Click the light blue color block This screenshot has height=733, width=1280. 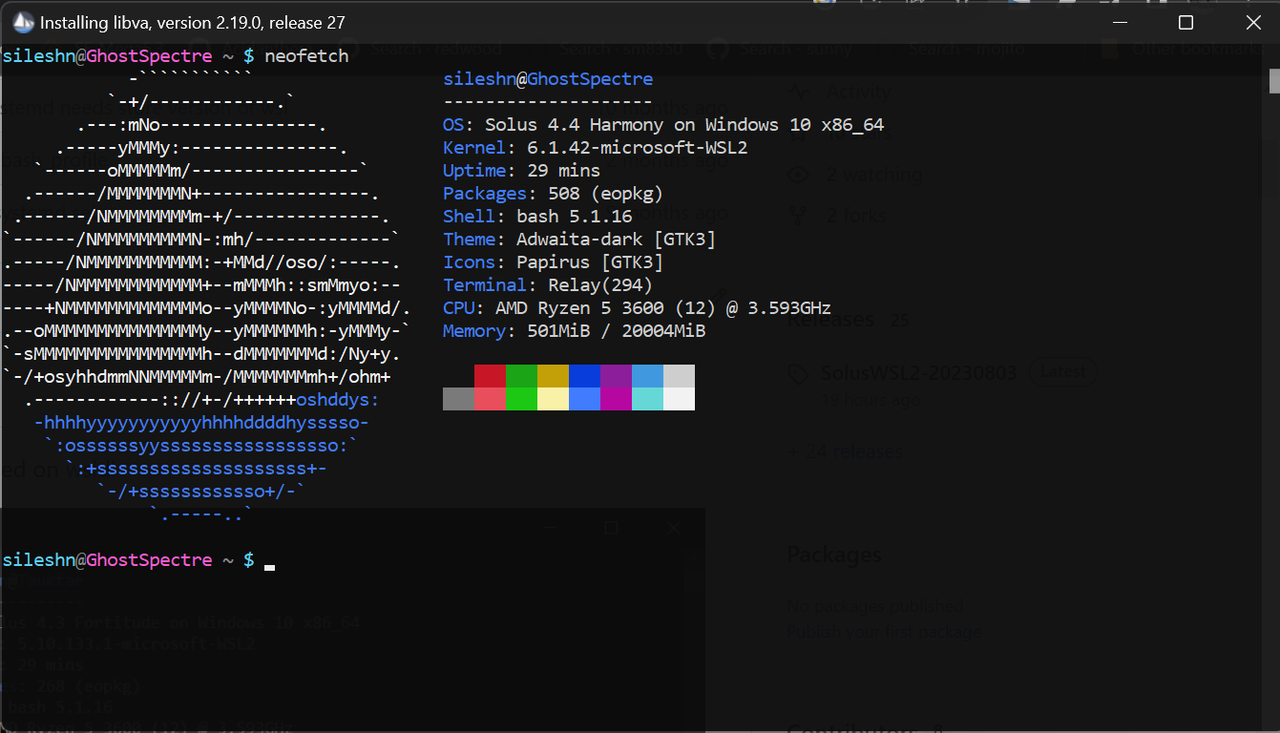pos(585,399)
